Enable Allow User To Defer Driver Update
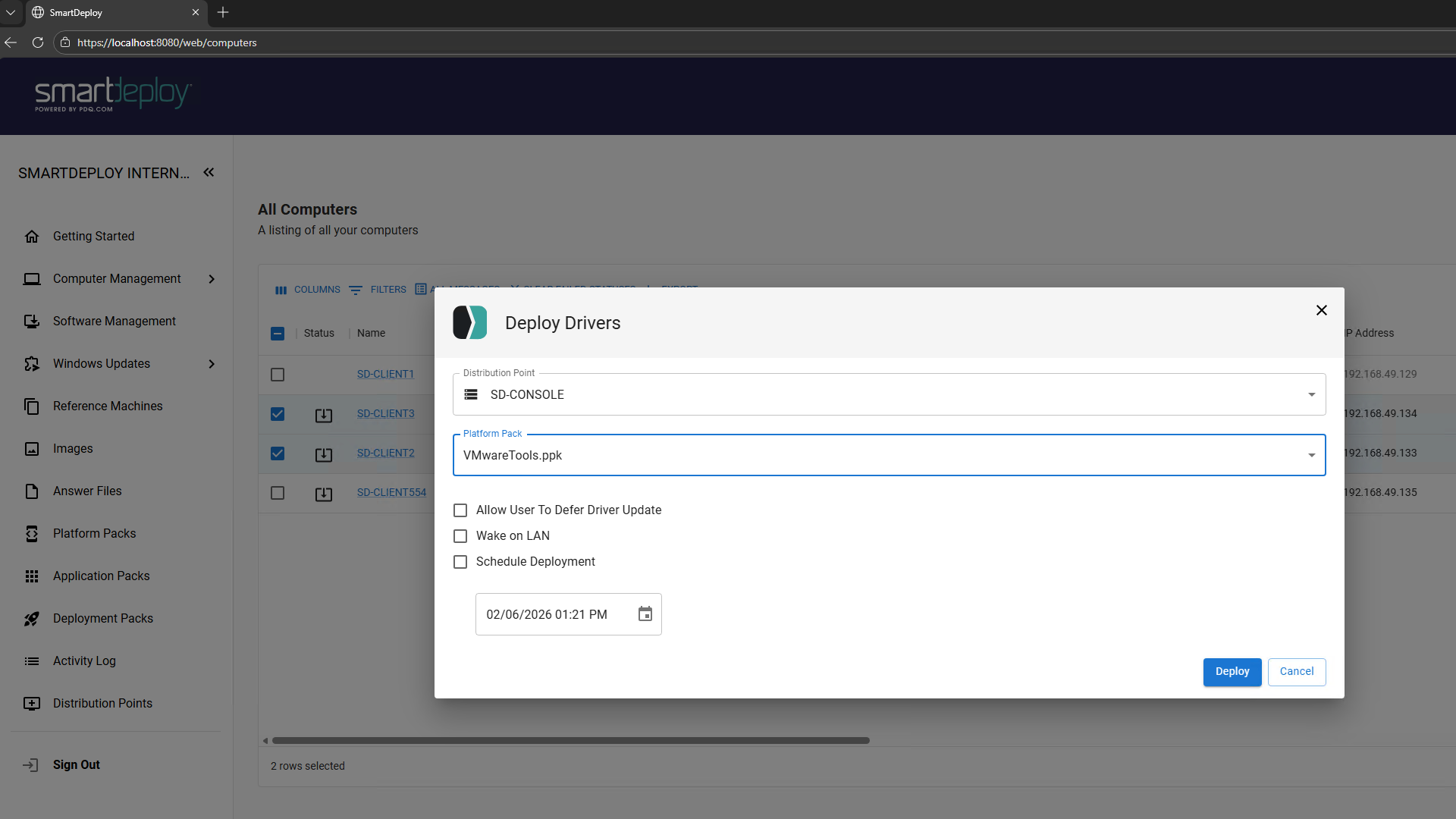 click(460, 510)
